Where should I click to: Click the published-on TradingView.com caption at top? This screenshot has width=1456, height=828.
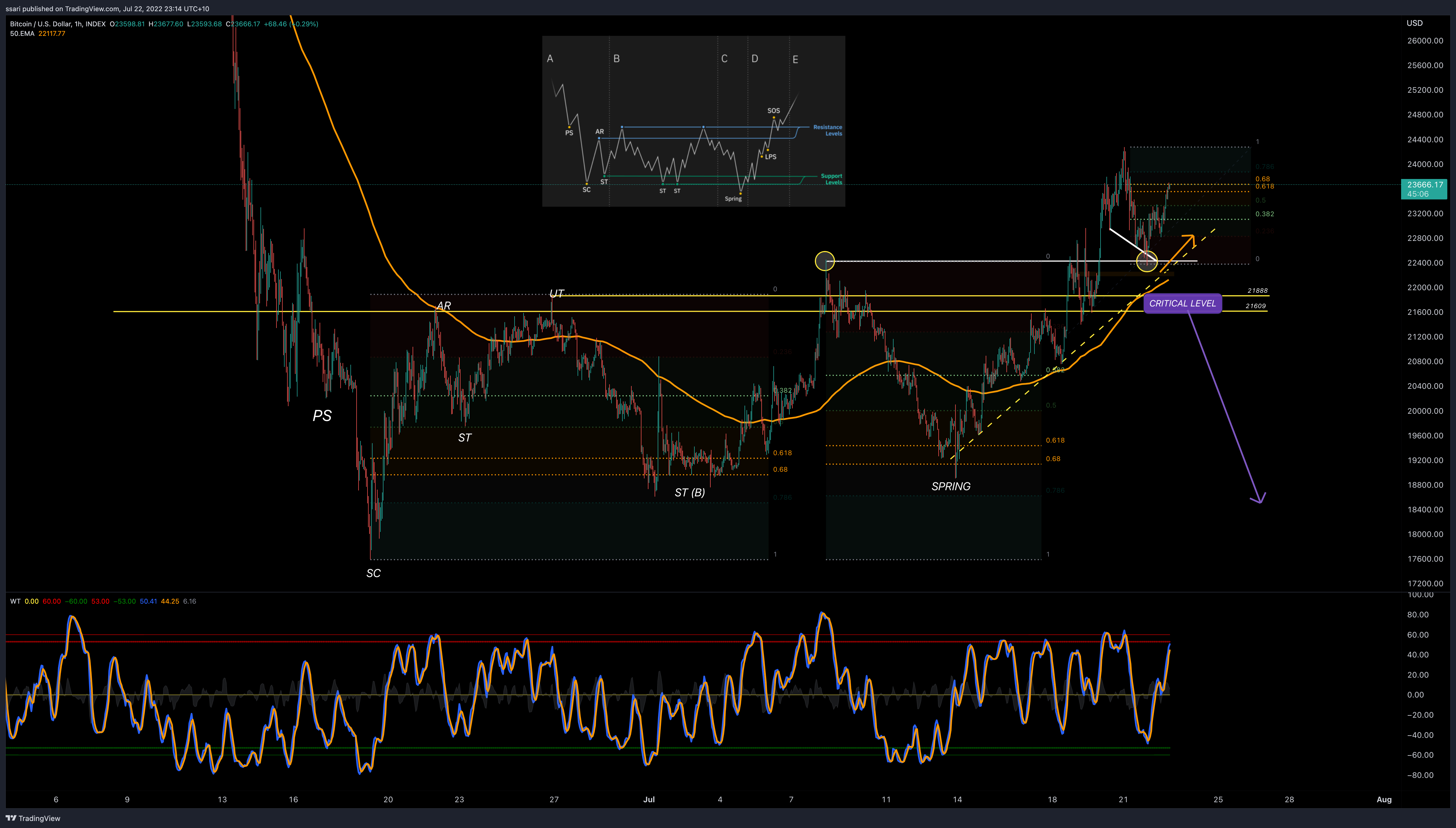pyautogui.click(x=108, y=8)
